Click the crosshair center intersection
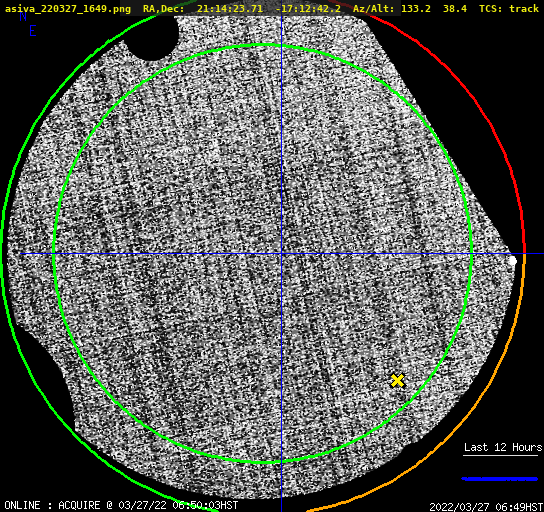This screenshot has width=544, height=512. tap(281, 254)
